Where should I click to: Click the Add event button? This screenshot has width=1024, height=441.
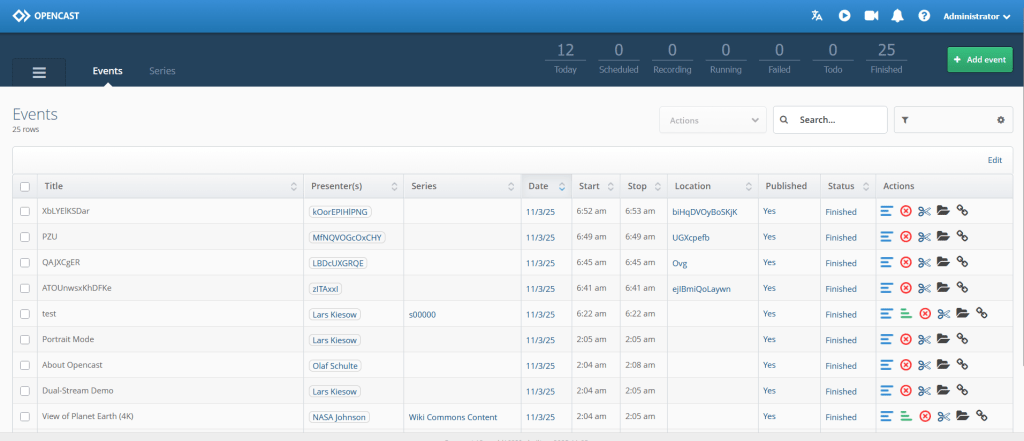(x=979, y=60)
